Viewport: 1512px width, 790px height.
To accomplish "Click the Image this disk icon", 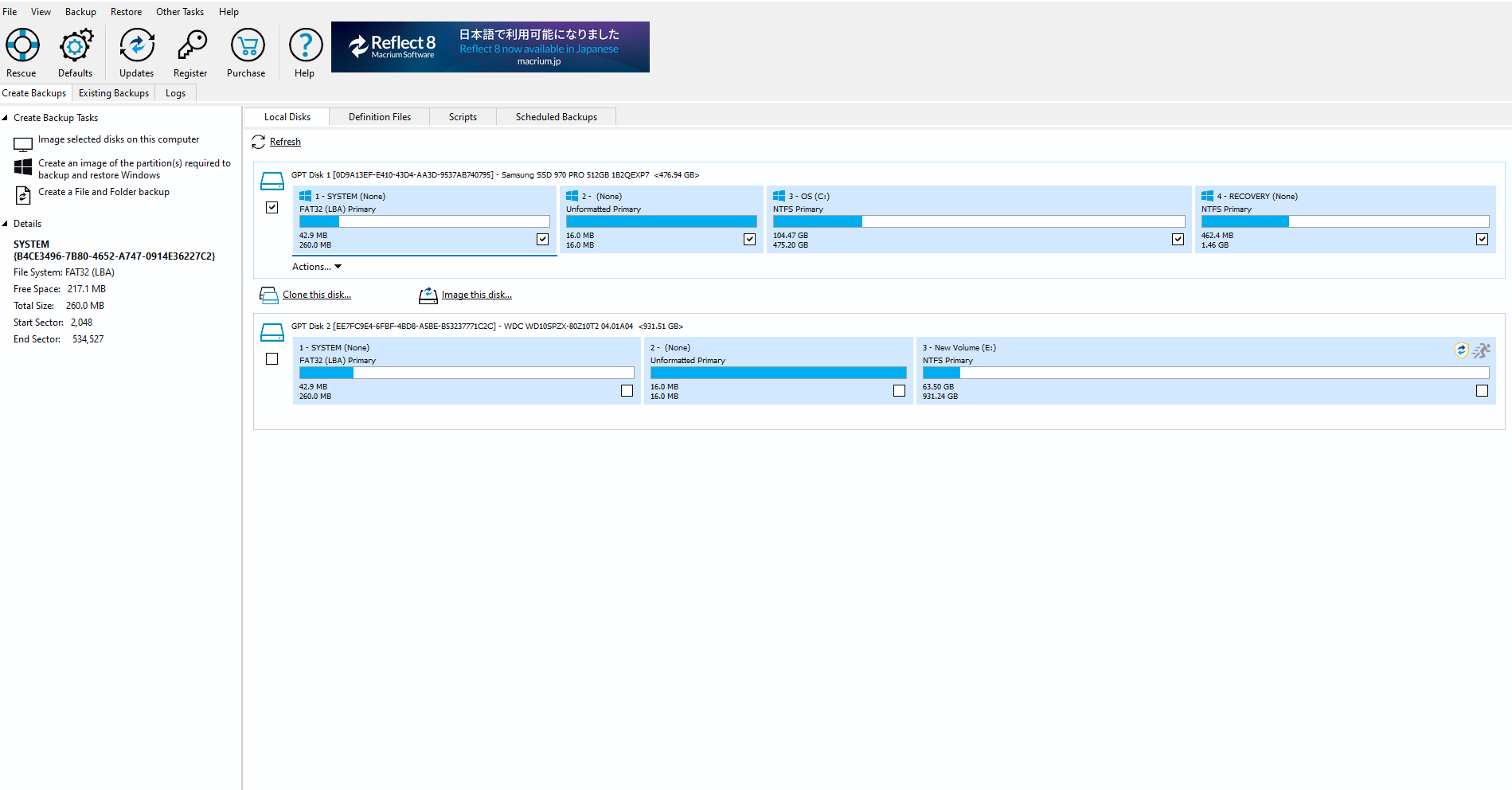I will [428, 295].
